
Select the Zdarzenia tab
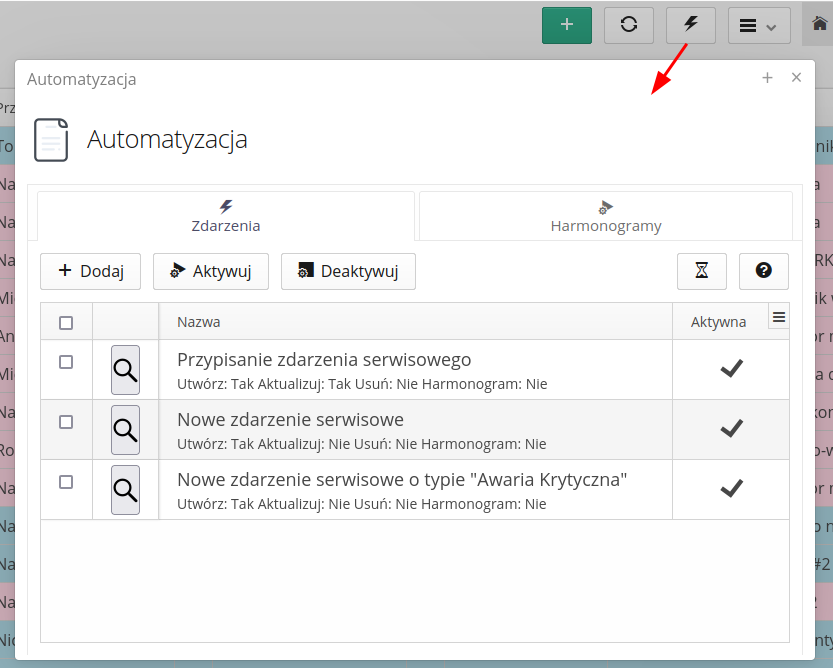tap(226, 216)
